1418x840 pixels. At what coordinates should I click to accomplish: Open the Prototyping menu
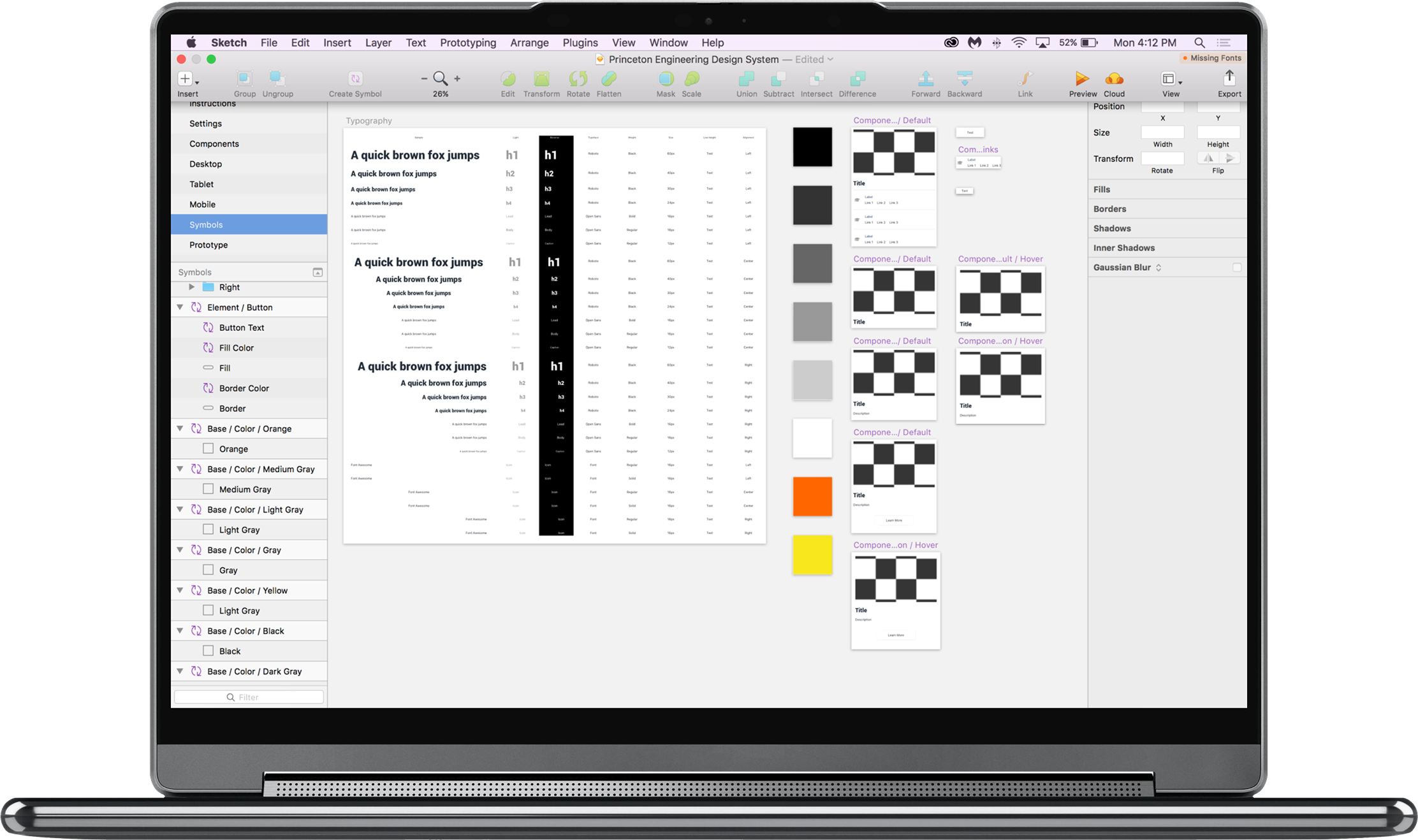point(468,43)
